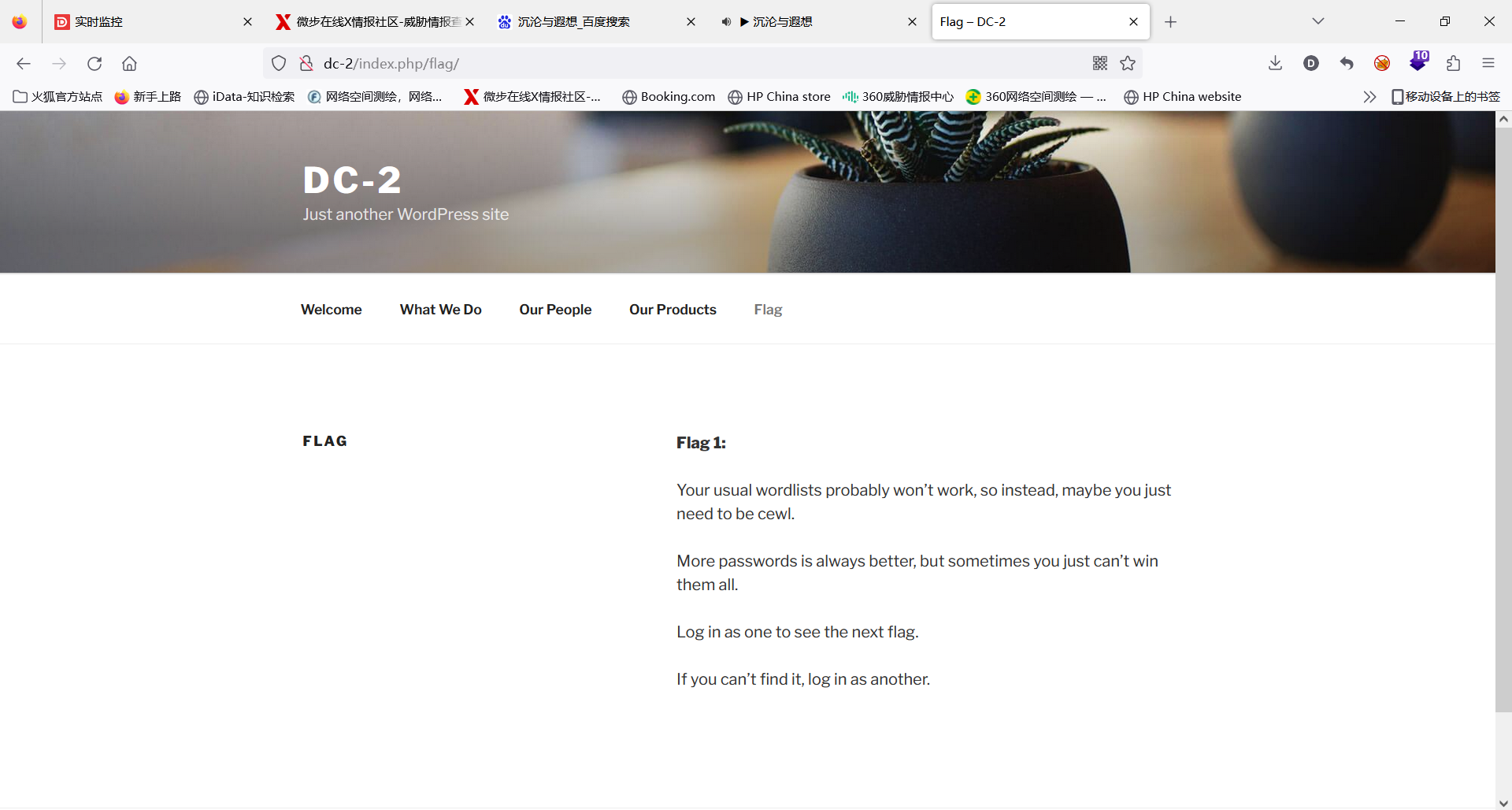Open the downloads panel
Screen dimensions: 1512x810
1276,64
